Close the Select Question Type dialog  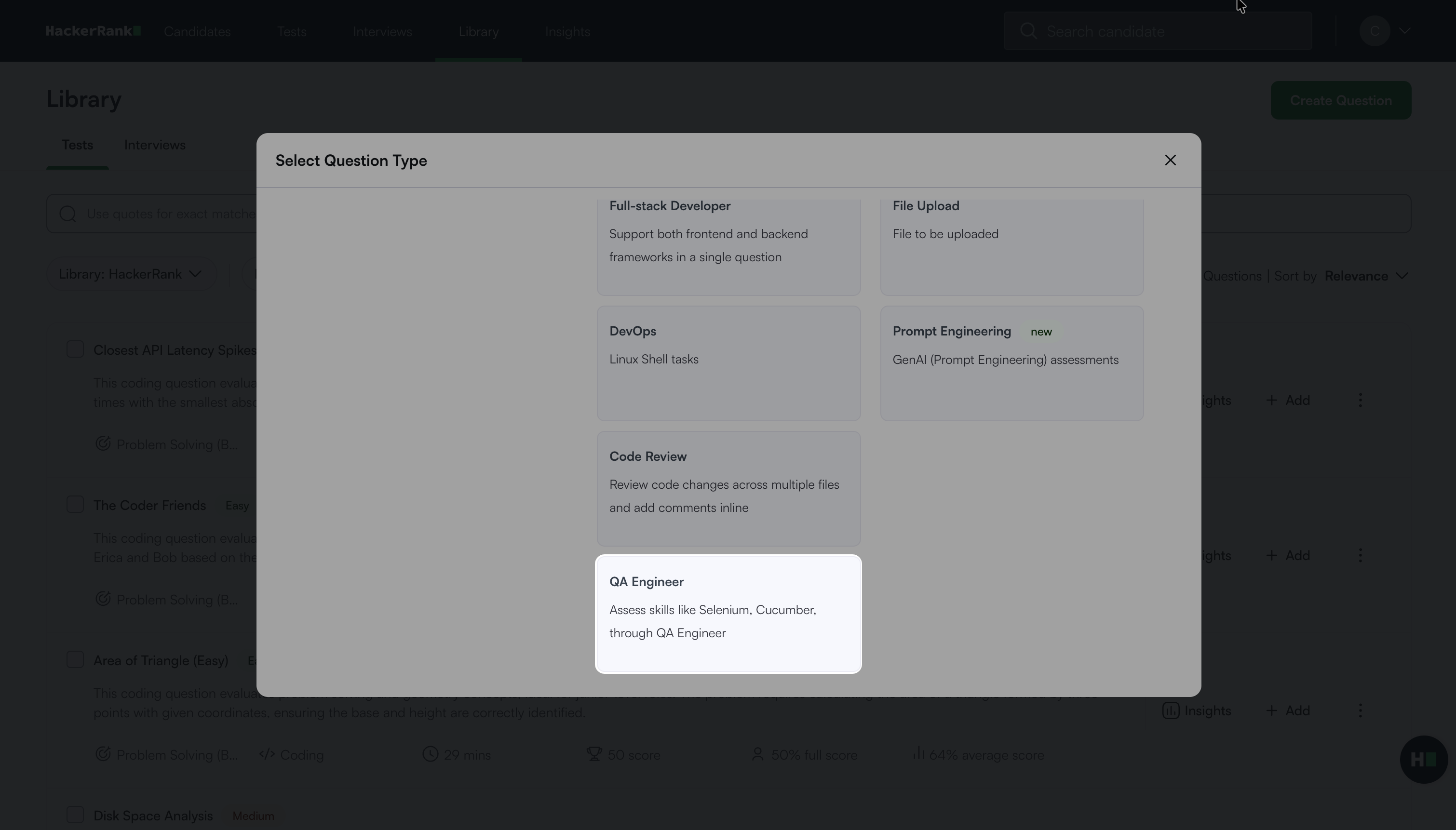click(x=1170, y=160)
